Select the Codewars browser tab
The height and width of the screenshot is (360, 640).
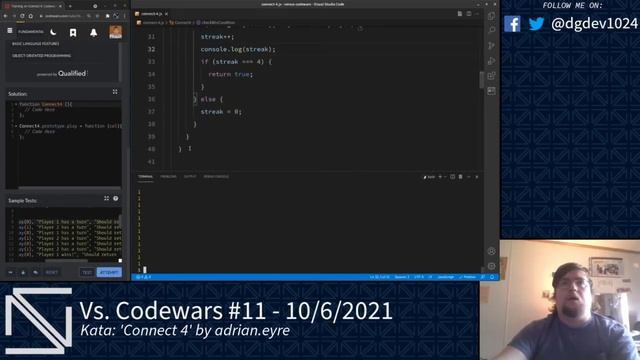point(33,6)
